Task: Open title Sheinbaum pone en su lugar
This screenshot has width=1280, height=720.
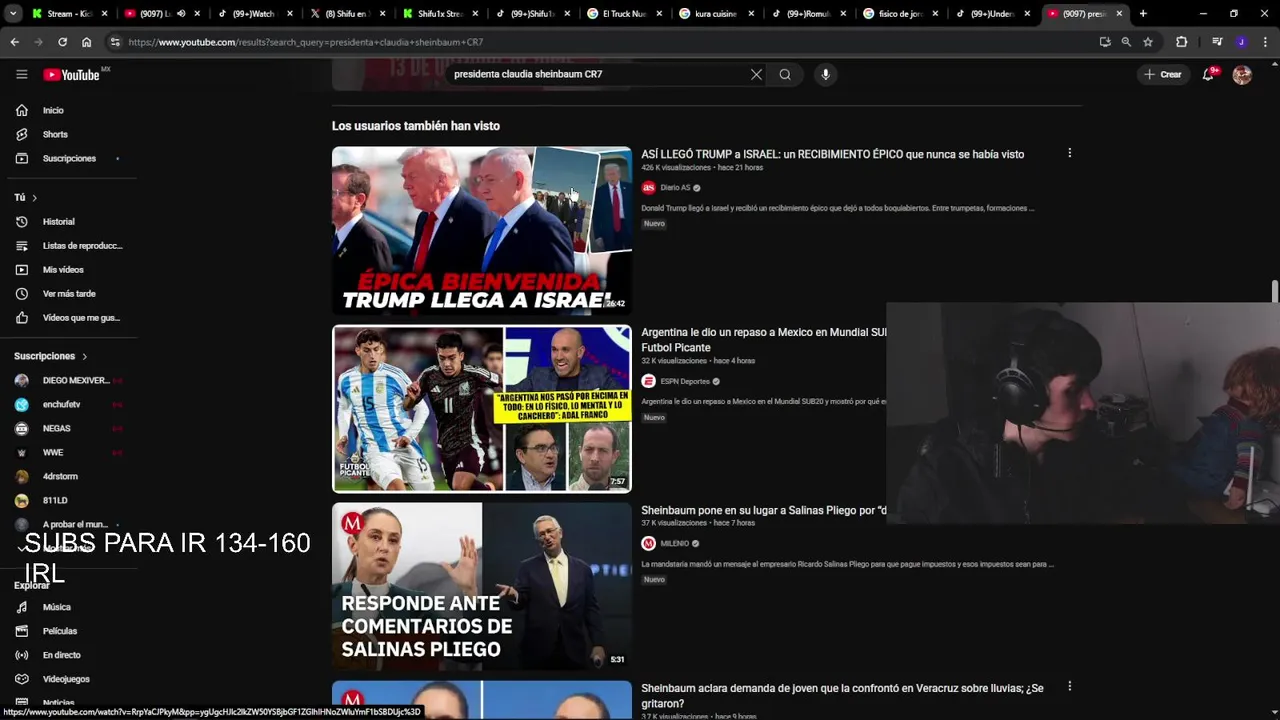Action: 764,510
